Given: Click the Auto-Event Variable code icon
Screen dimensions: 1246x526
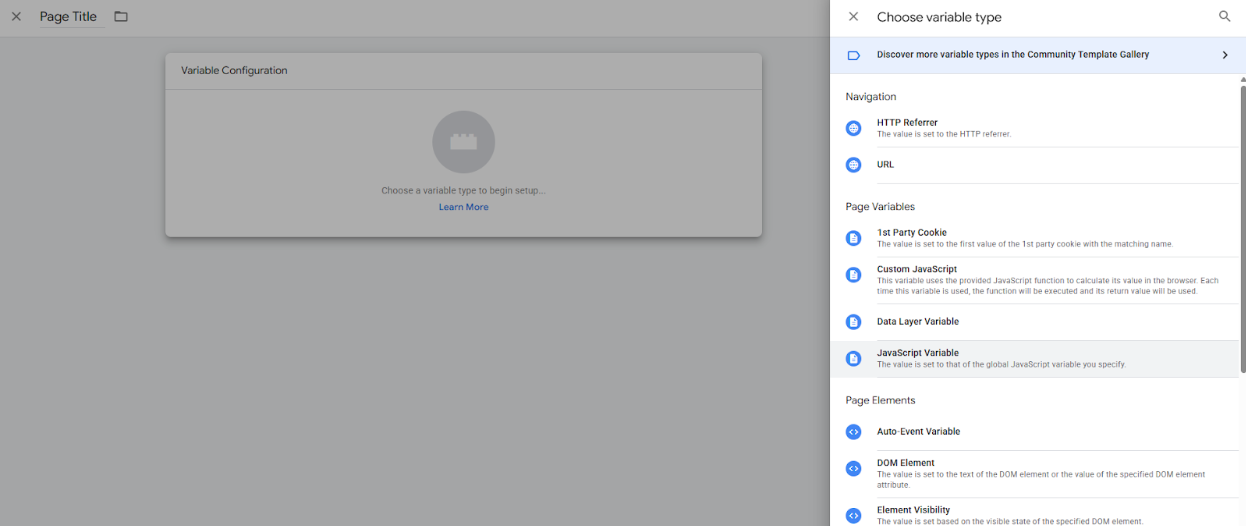Looking at the screenshot, I should (x=853, y=432).
